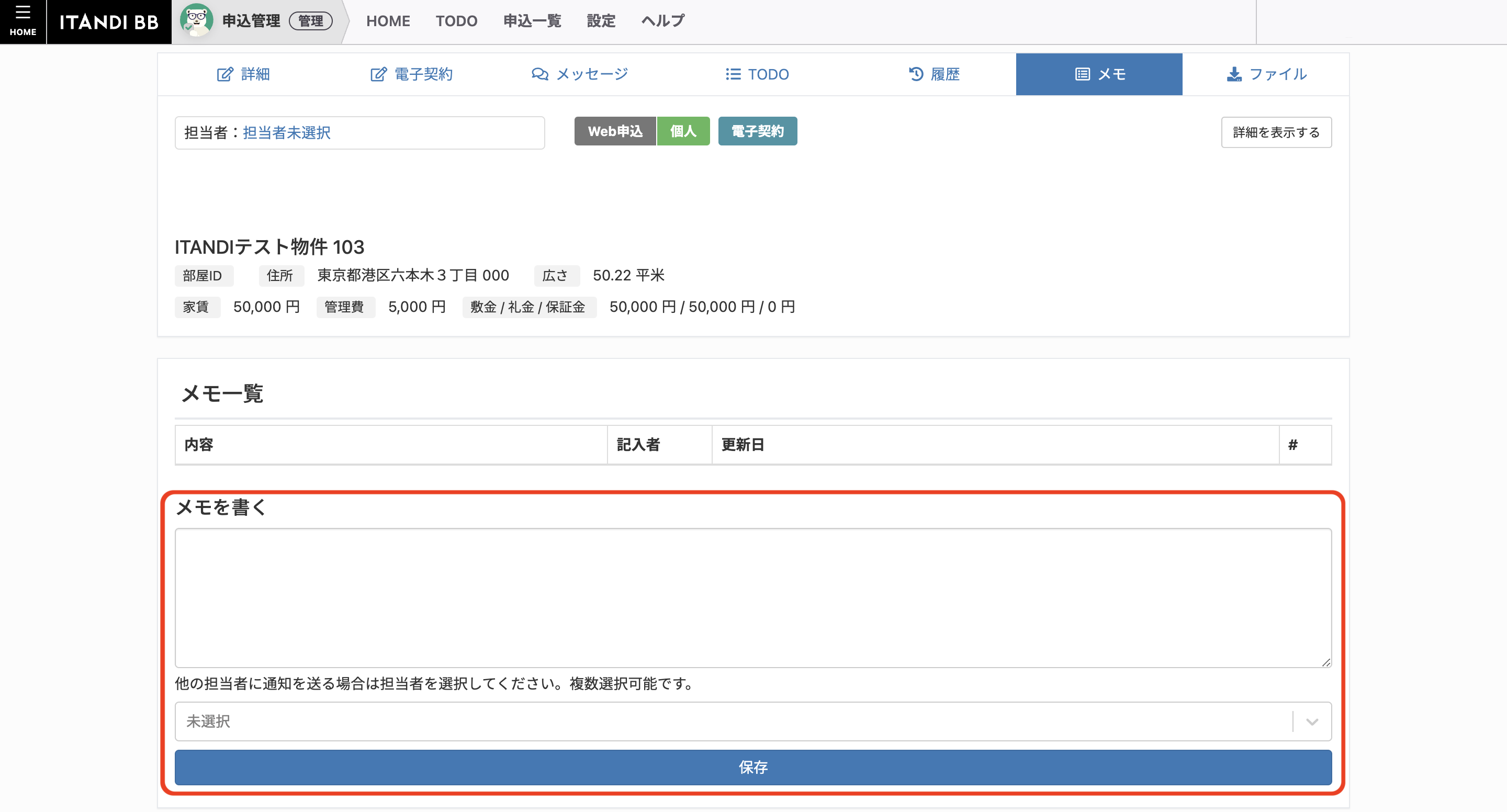Expand the dropdown chevron arrow
Viewport: 1507px width, 812px height.
click(1312, 722)
